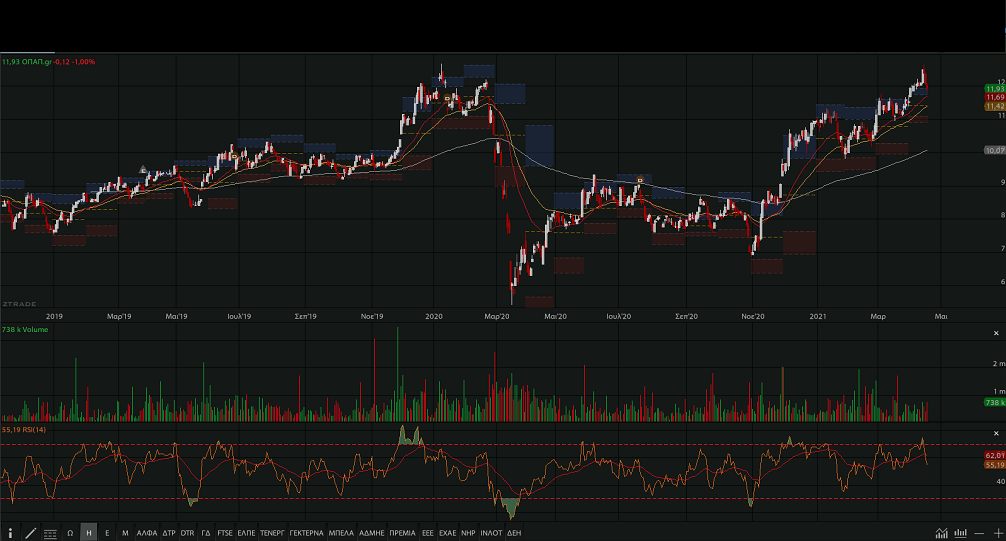Click the bar chart type icon
The height and width of the screenshot is (541, 1006).
coord(961,533)
